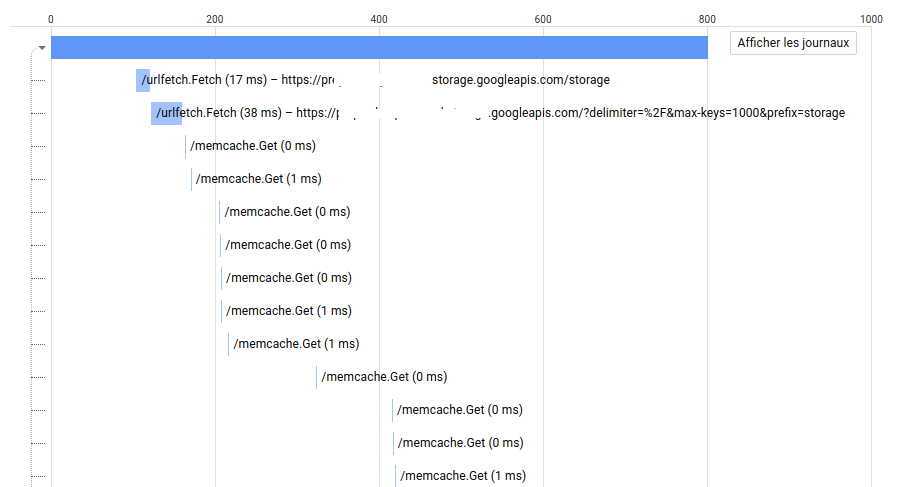Select the memcache.Get (1 ms) starting just after 200 ms tick

(296, 344)
